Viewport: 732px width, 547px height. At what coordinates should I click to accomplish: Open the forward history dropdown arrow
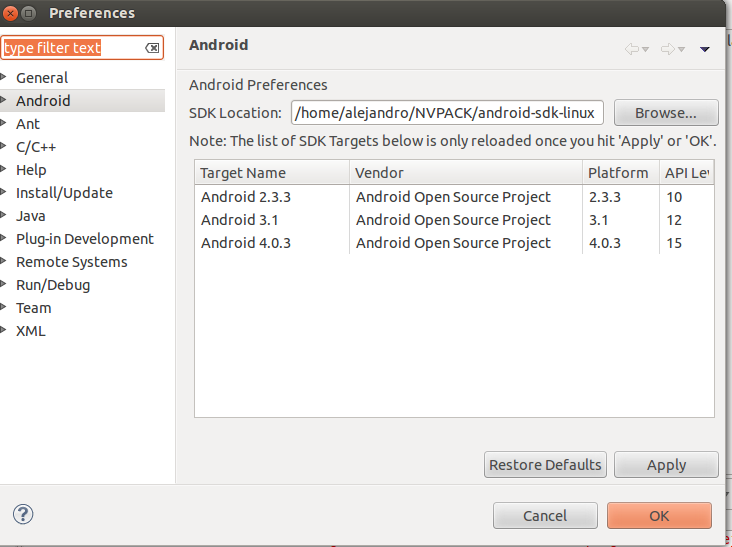coord(682,49)
